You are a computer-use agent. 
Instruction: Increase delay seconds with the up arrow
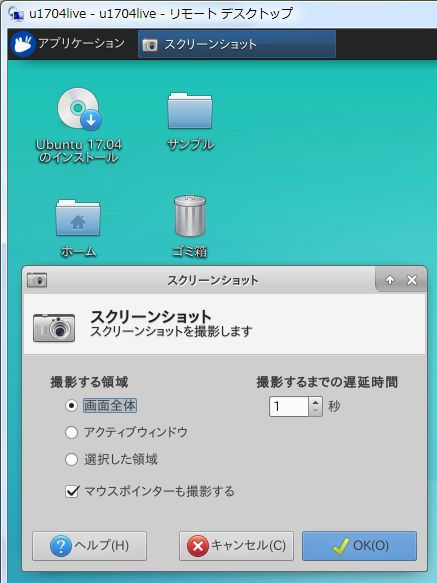pyautogui.click(x=315, y=402)
